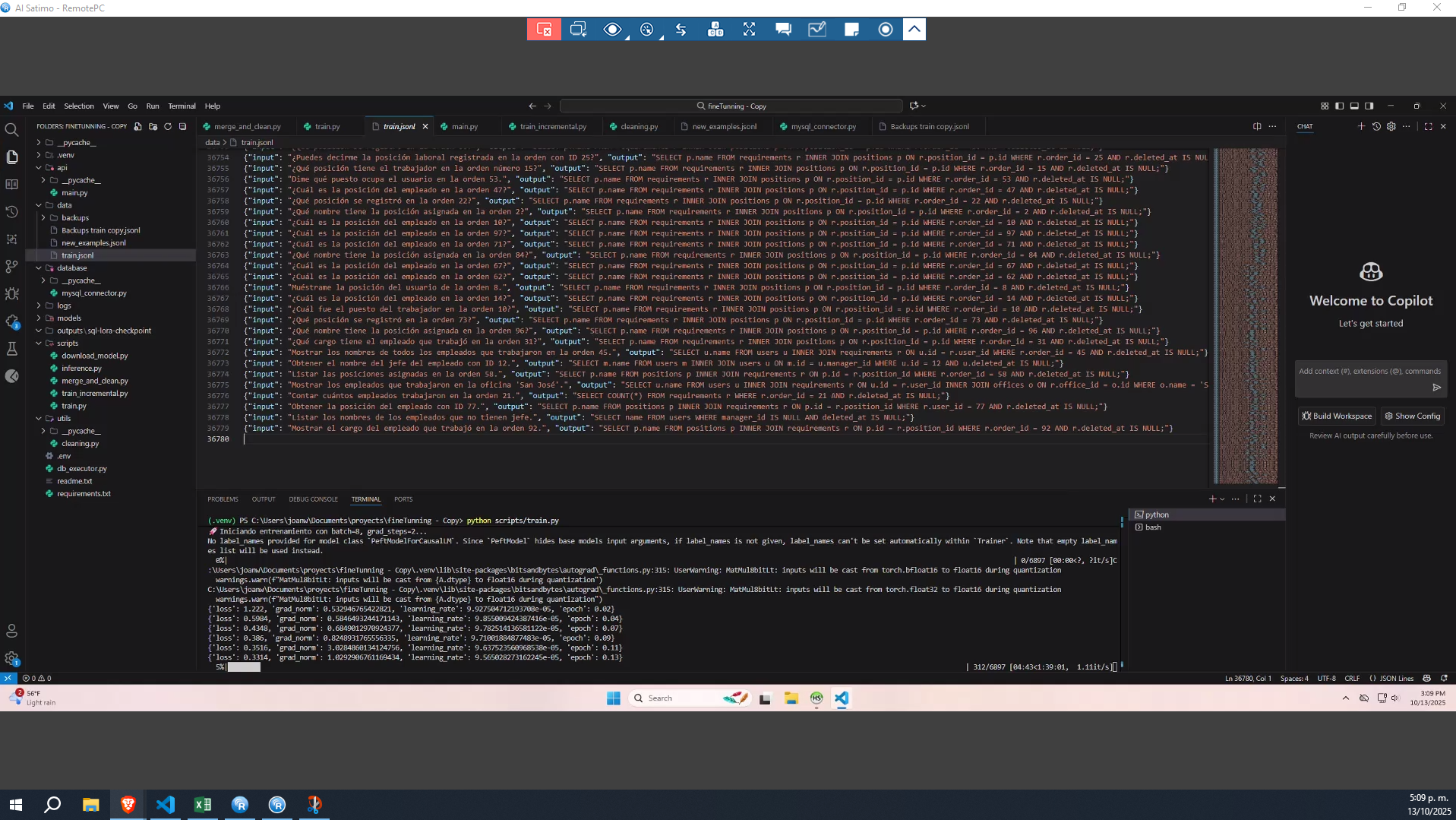
Task: Open the Search view in activity bar
Action: click(11, 130)
